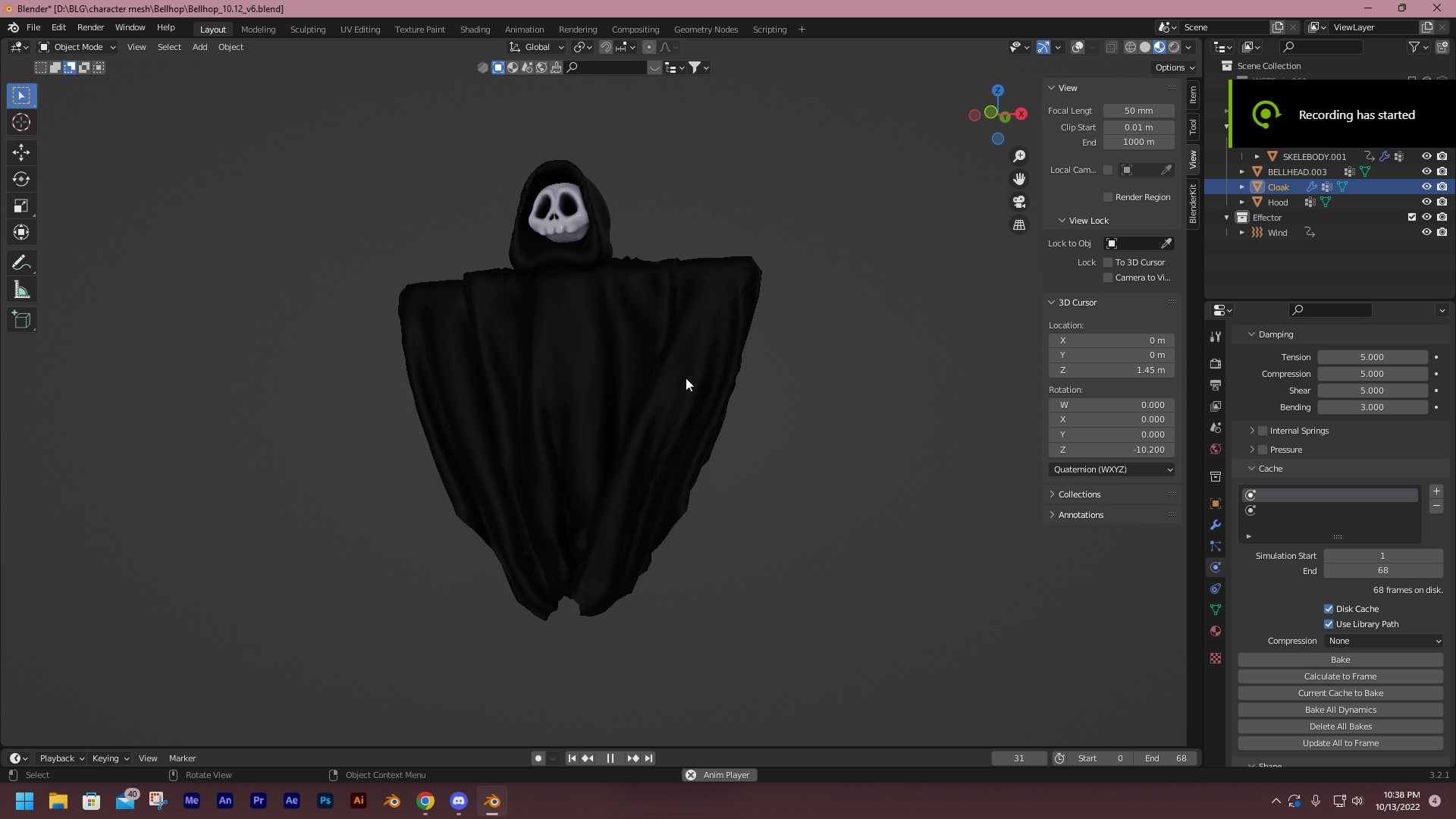Open the Animation workspace tab

point(523,28)
